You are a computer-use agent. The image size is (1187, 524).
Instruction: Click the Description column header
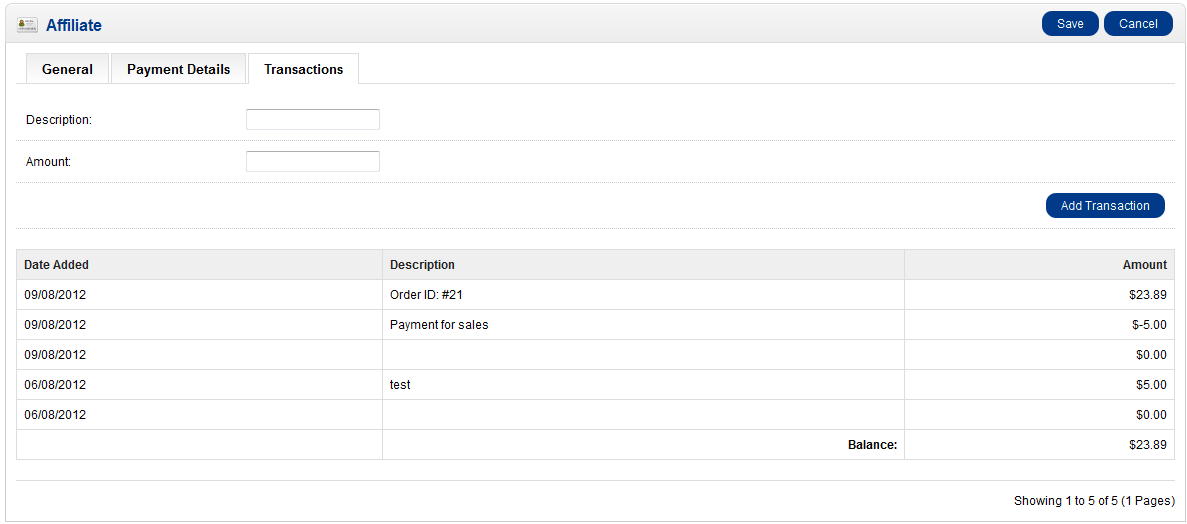[x=422, y=265]
